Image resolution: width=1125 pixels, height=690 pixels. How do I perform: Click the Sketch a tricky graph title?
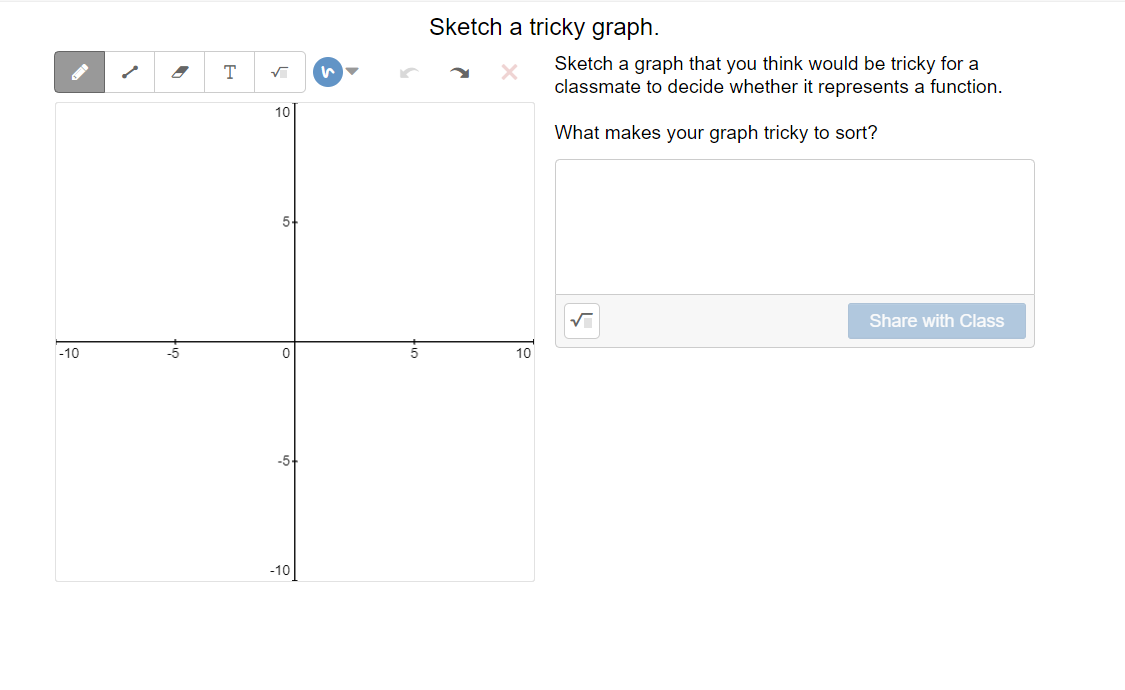[544, 26]
